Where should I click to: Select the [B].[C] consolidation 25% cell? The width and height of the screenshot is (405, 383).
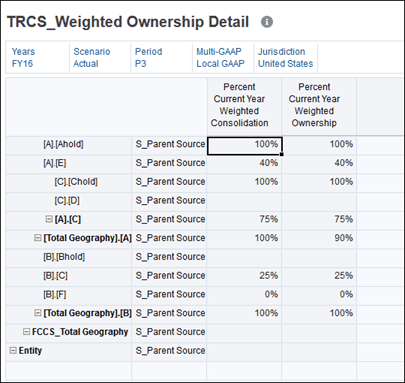tap(244, 277)
